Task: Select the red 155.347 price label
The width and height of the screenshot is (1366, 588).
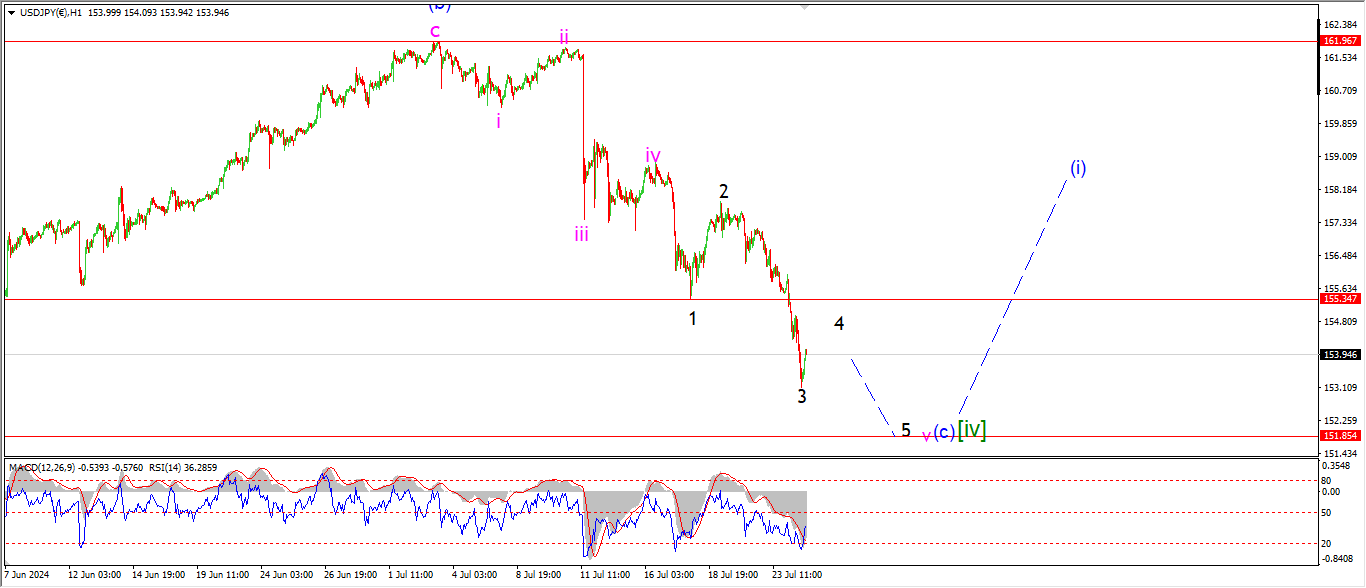Action: tap(1339, 299)
